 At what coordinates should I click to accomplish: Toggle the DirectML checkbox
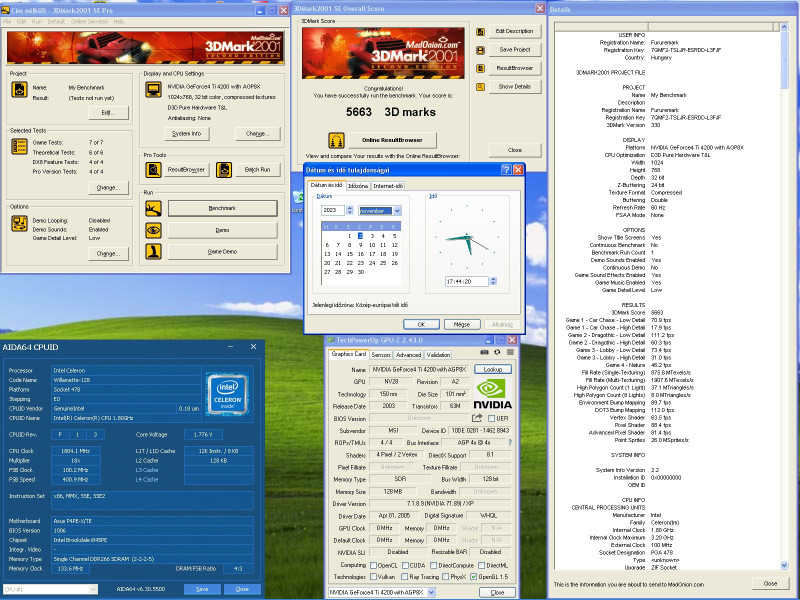(481, 565)
